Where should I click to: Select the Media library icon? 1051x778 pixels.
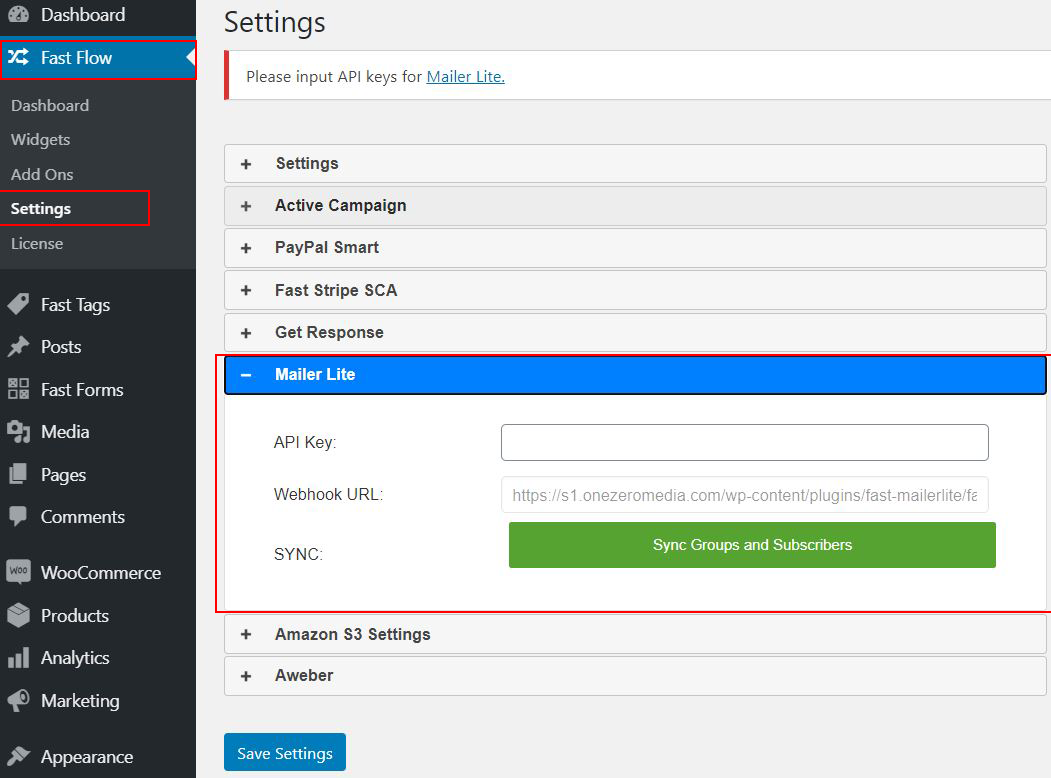(18, 432)
